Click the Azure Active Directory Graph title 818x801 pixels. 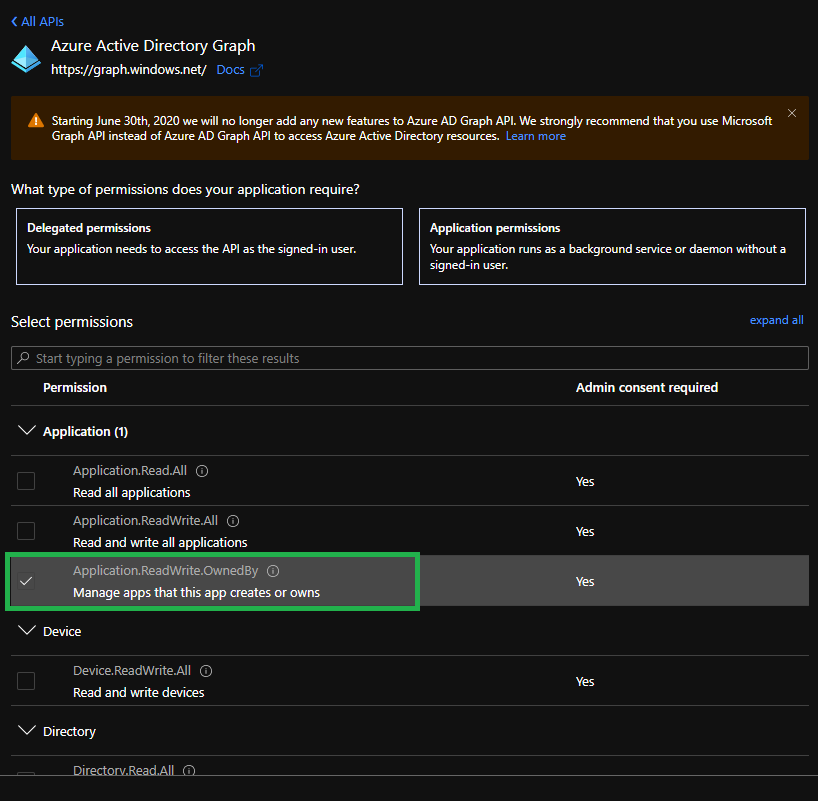(x=153, y=46)
